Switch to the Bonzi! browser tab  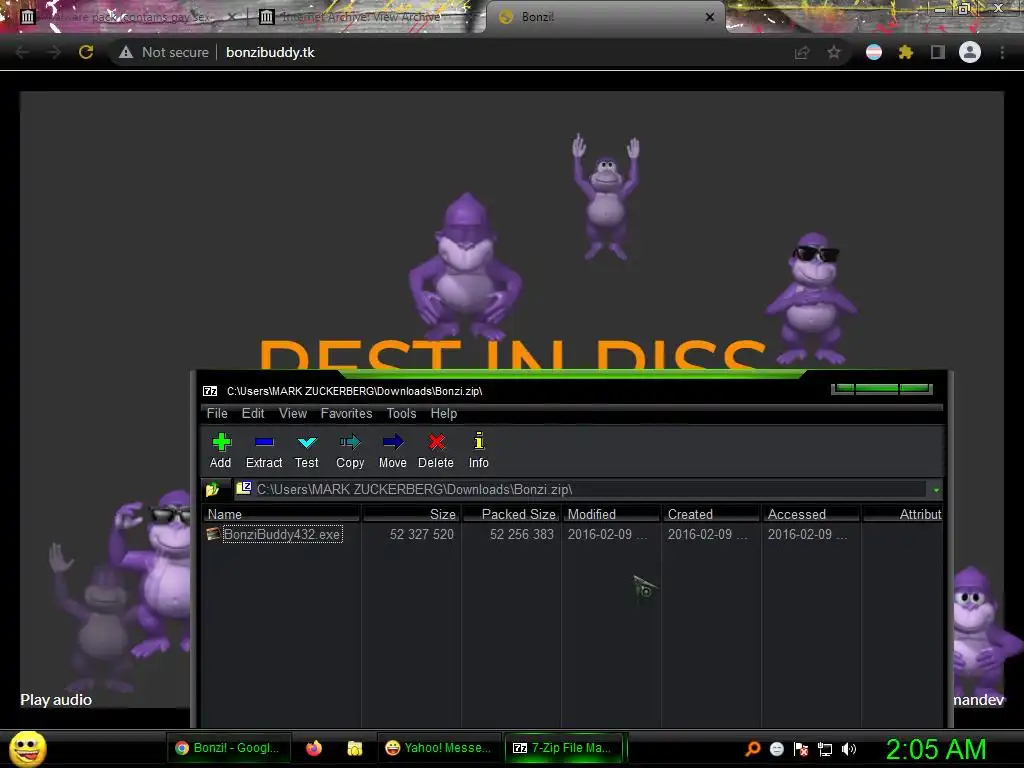[604, 17]
